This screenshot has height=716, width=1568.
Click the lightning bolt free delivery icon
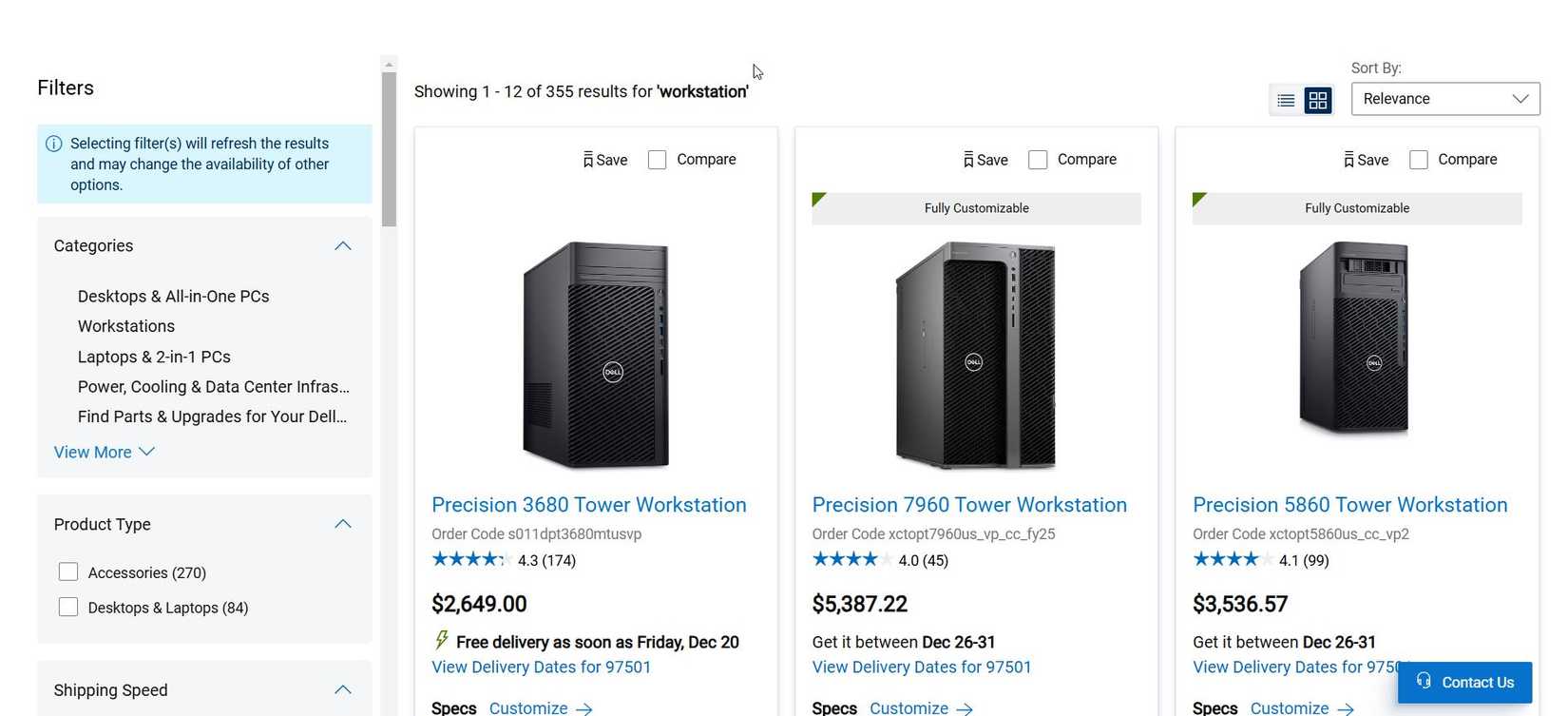tap(440, 641)
